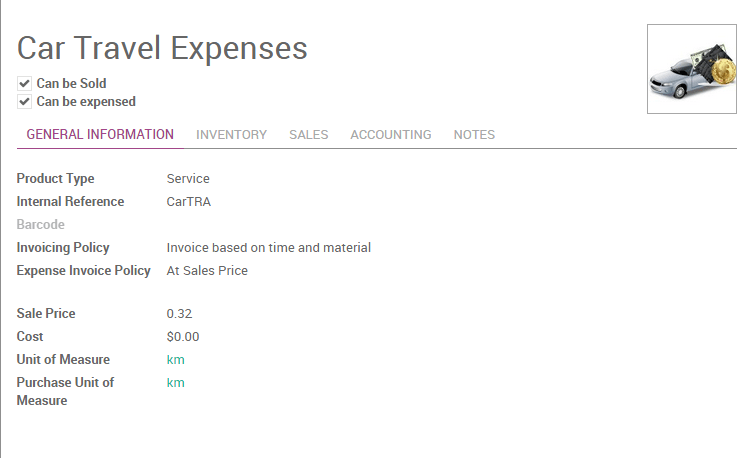Viewport: 753px width, 458px height.
Task: Select the CarTRA internal reference value
Action: [x=189, y=202]
